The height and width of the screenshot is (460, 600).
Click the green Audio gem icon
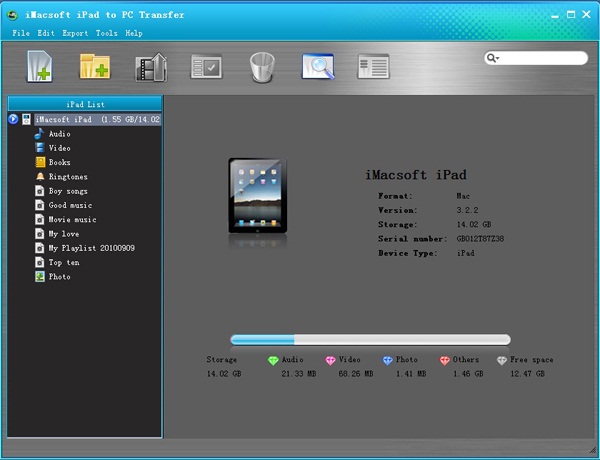(x=273, y=360)
